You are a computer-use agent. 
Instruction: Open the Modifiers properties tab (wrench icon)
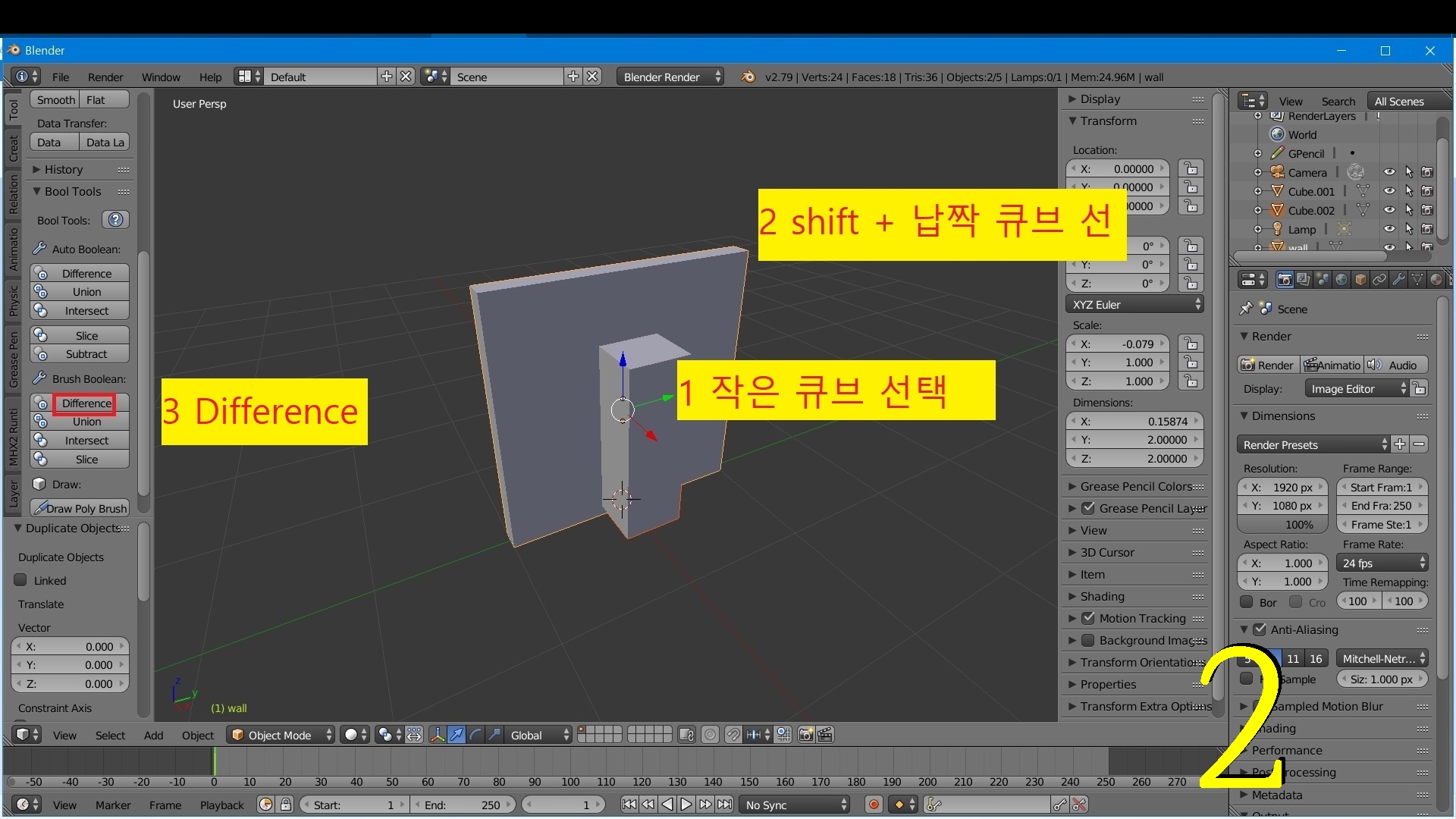tap(1398, 280)
